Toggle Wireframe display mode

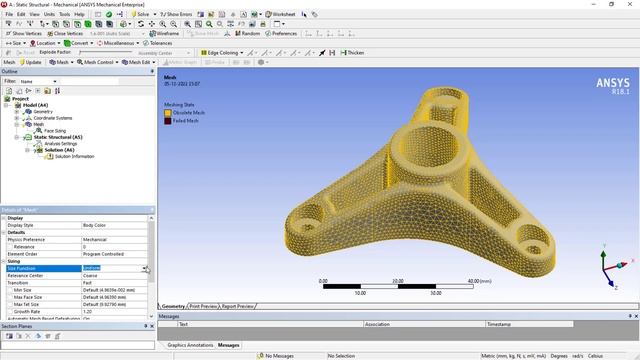coord(164,33)
